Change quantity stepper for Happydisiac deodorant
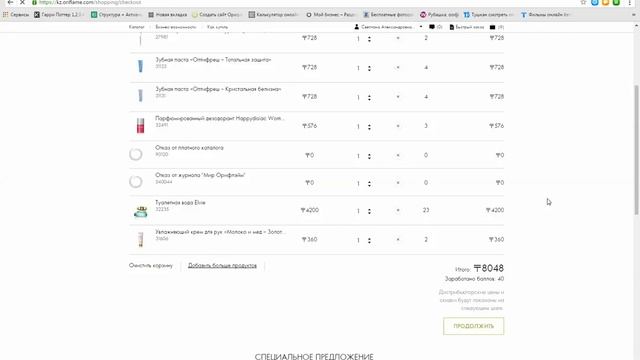 coord(369,127)
